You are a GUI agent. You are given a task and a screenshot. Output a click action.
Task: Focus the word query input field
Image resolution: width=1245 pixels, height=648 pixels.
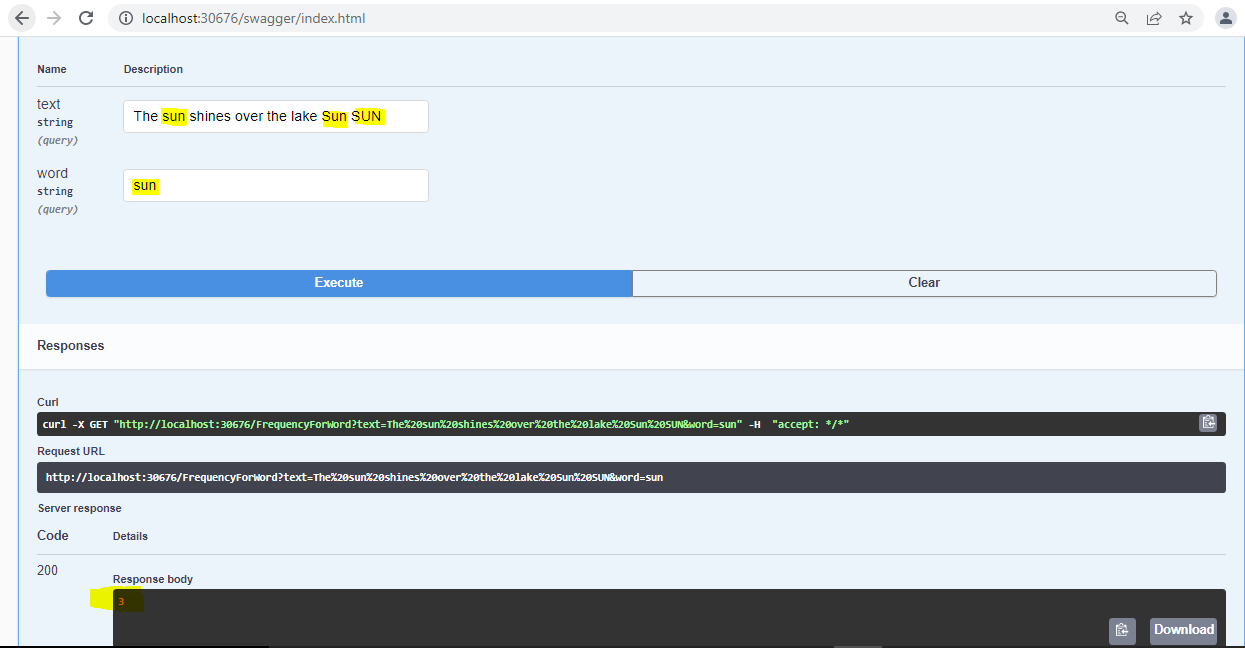276,185
